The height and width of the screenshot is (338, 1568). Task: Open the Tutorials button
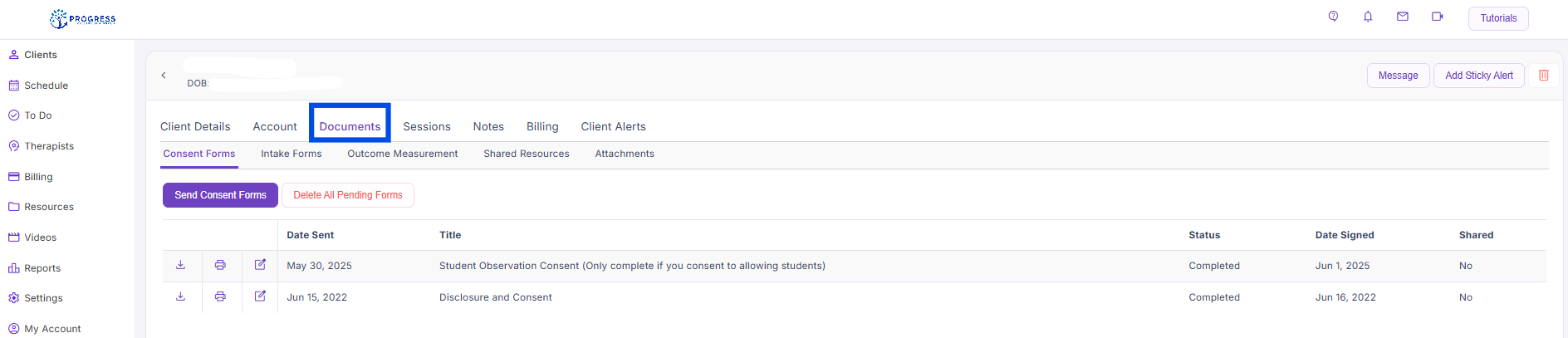(x=1497, y=18)
